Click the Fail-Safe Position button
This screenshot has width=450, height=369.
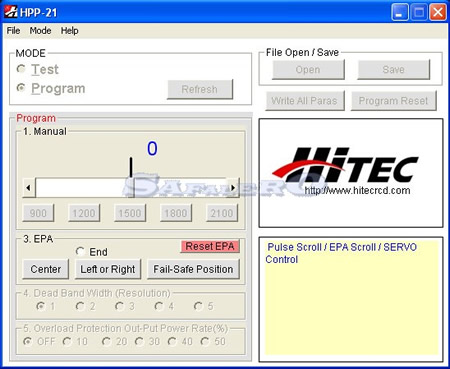click(193, 269)
